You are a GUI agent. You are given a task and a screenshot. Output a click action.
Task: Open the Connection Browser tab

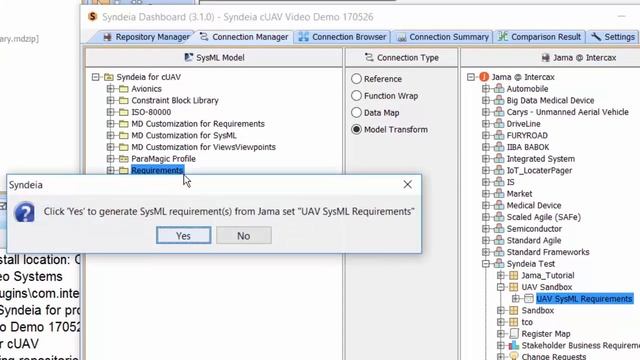(x=342, y=37)
